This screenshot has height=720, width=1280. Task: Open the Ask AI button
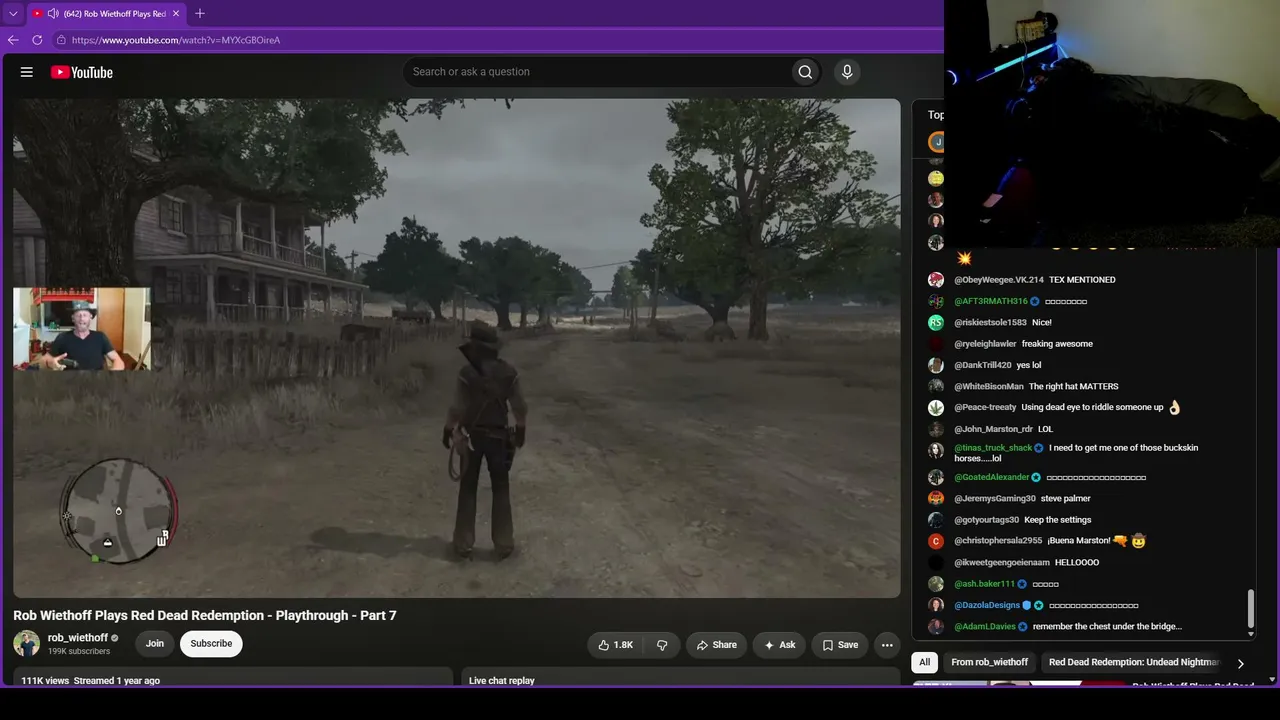[x=779, y=645]
